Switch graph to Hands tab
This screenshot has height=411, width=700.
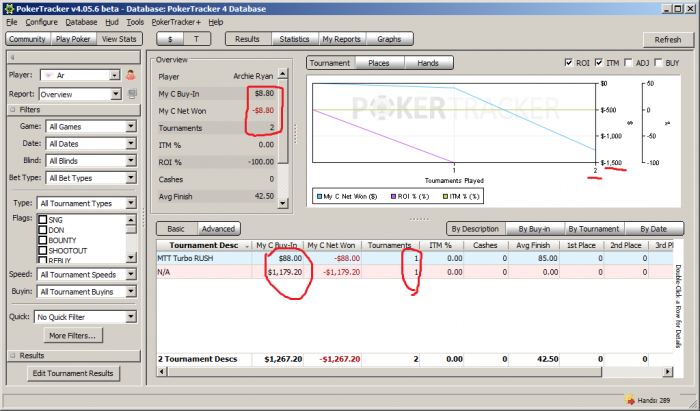428,63
